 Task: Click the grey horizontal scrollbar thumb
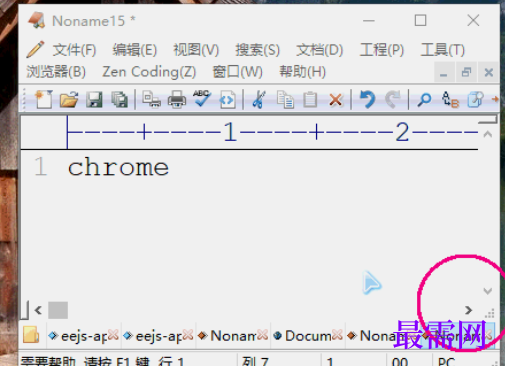[x=58, y=310]
